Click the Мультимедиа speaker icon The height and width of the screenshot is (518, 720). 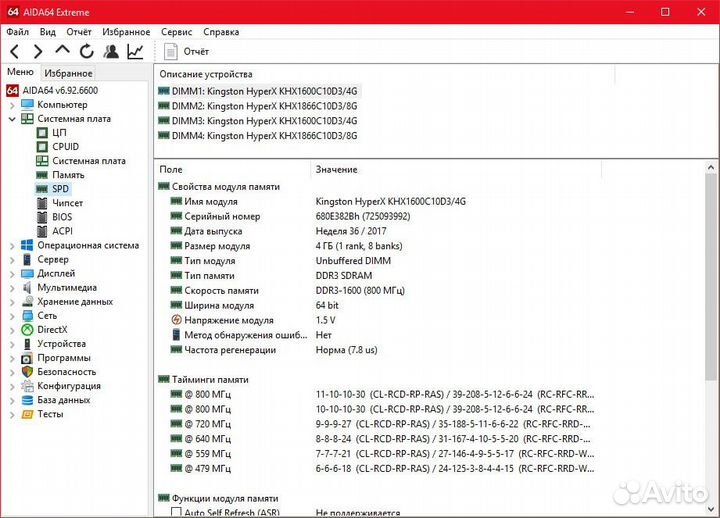(x=27, y=287)
